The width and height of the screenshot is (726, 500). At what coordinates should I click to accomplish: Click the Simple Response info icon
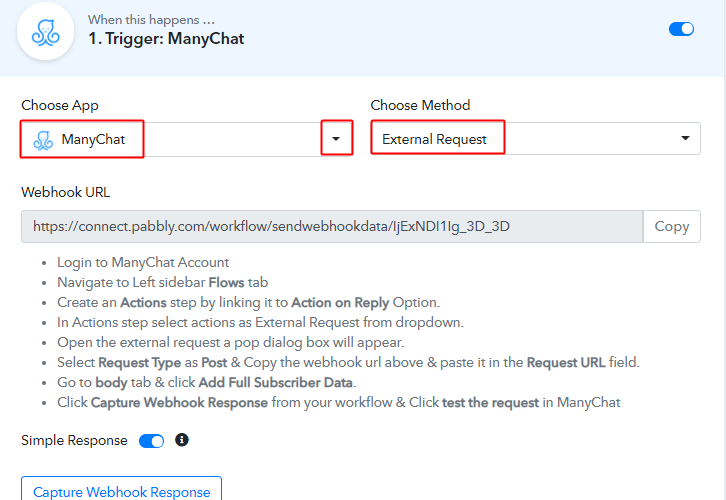pos(182,440)
